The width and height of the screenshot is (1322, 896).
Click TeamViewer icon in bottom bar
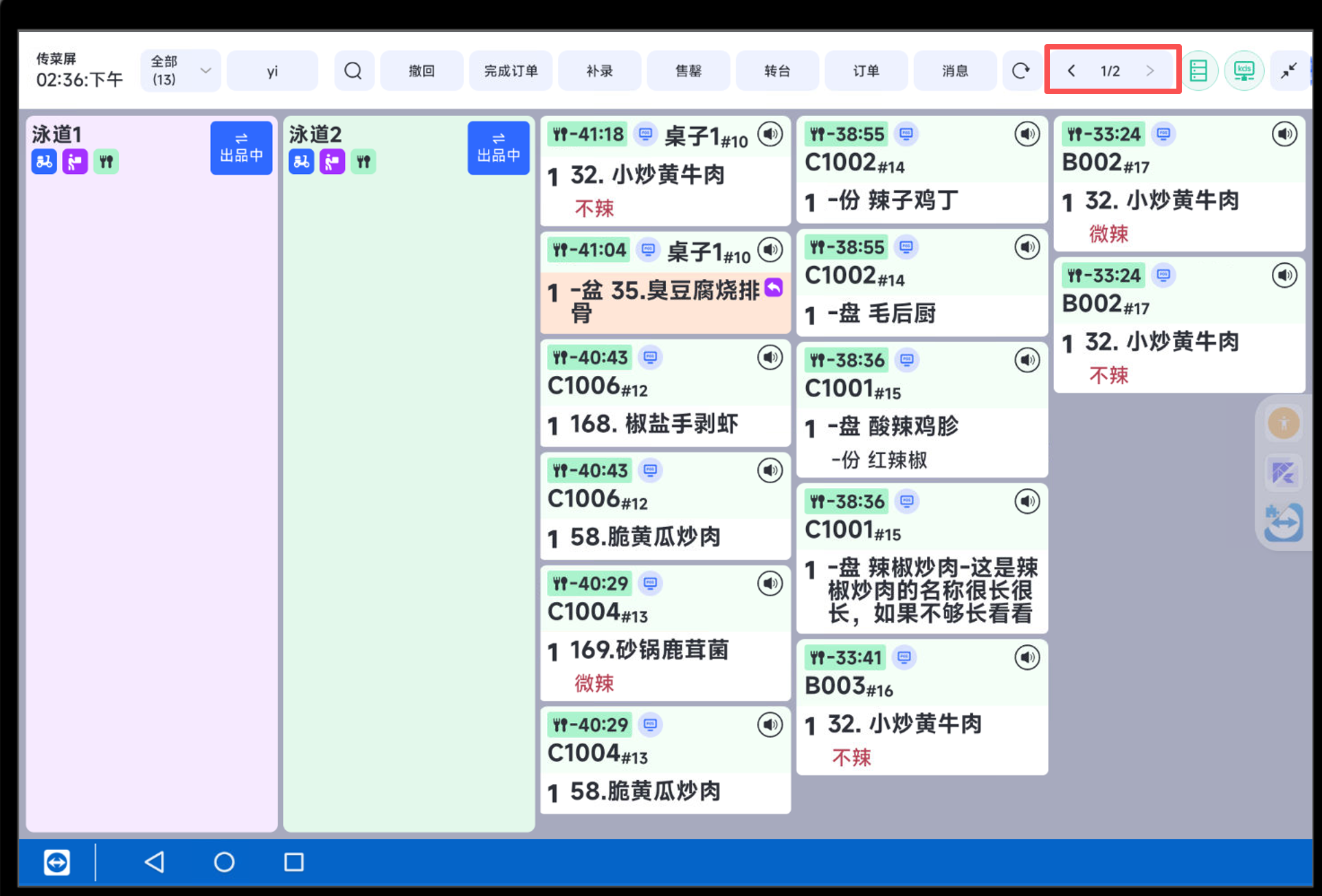(x=57, y=862)
